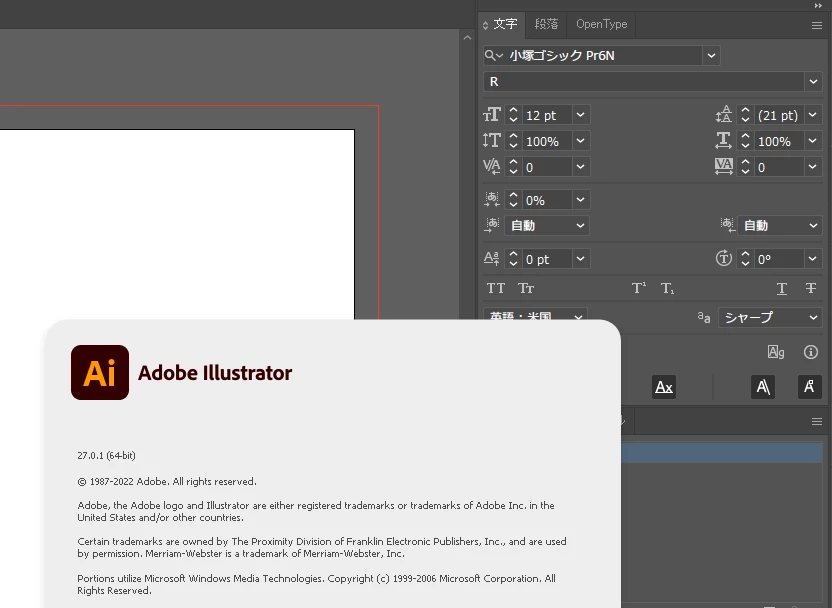The image size is (832, 608).
Task: Click the font search magnifier icon
Action: pyautogui.click(x=493, y=55)
